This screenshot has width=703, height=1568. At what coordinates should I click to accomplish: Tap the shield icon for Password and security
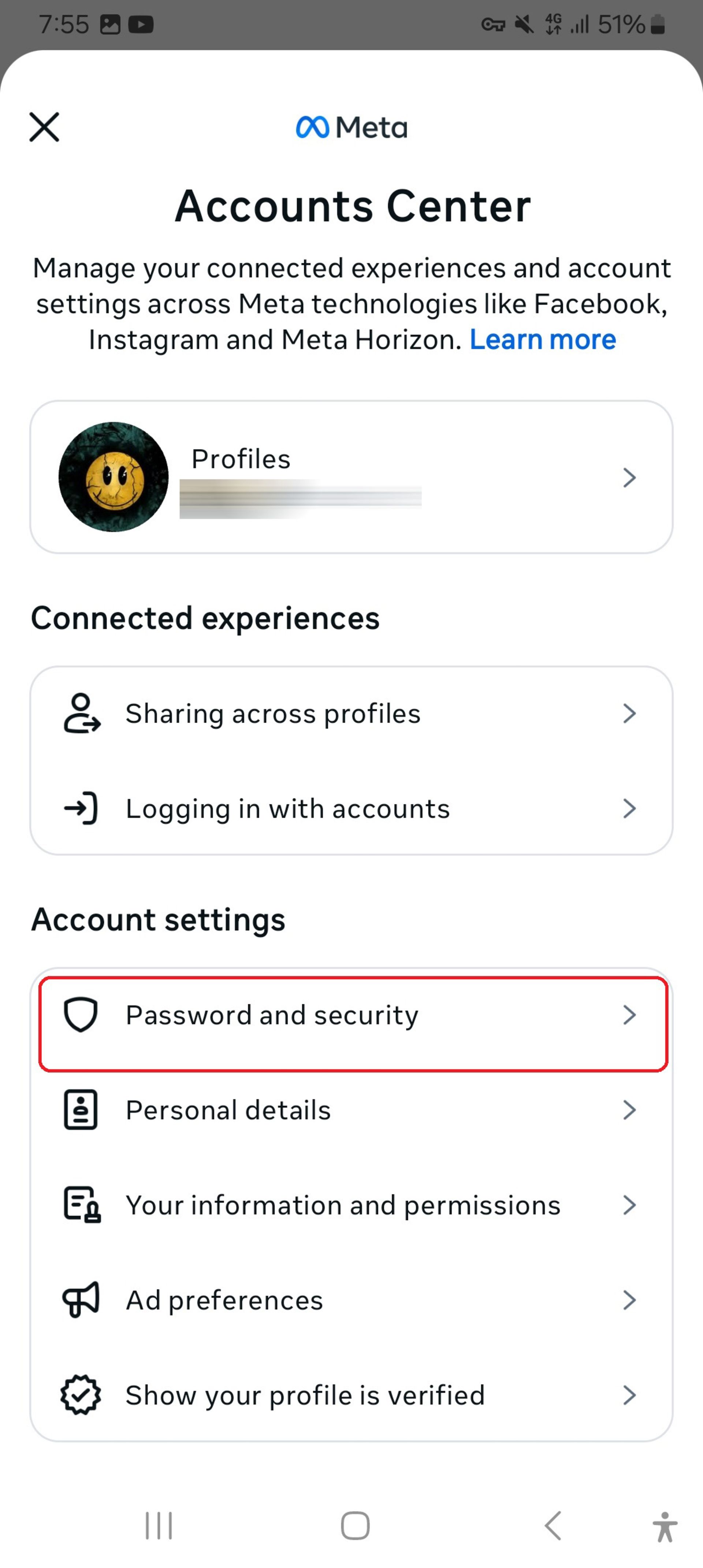[81, 1015]
